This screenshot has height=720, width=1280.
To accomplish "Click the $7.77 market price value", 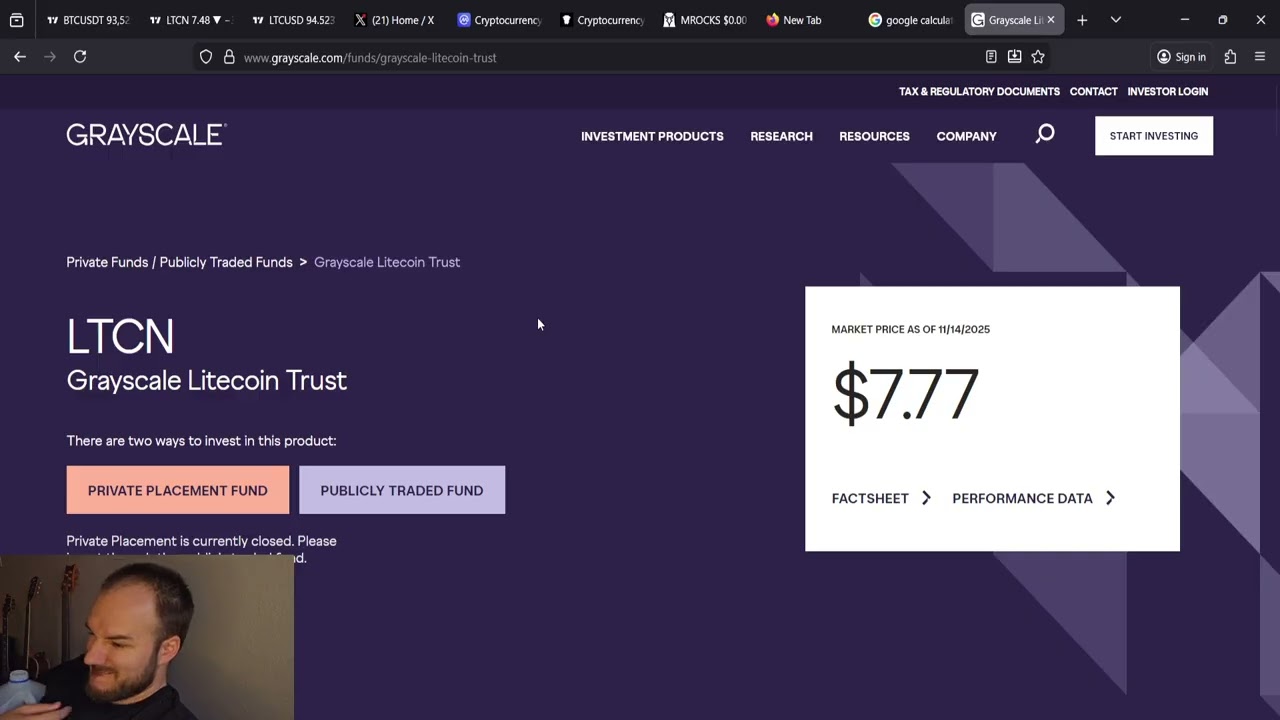I will coord(905,394).
